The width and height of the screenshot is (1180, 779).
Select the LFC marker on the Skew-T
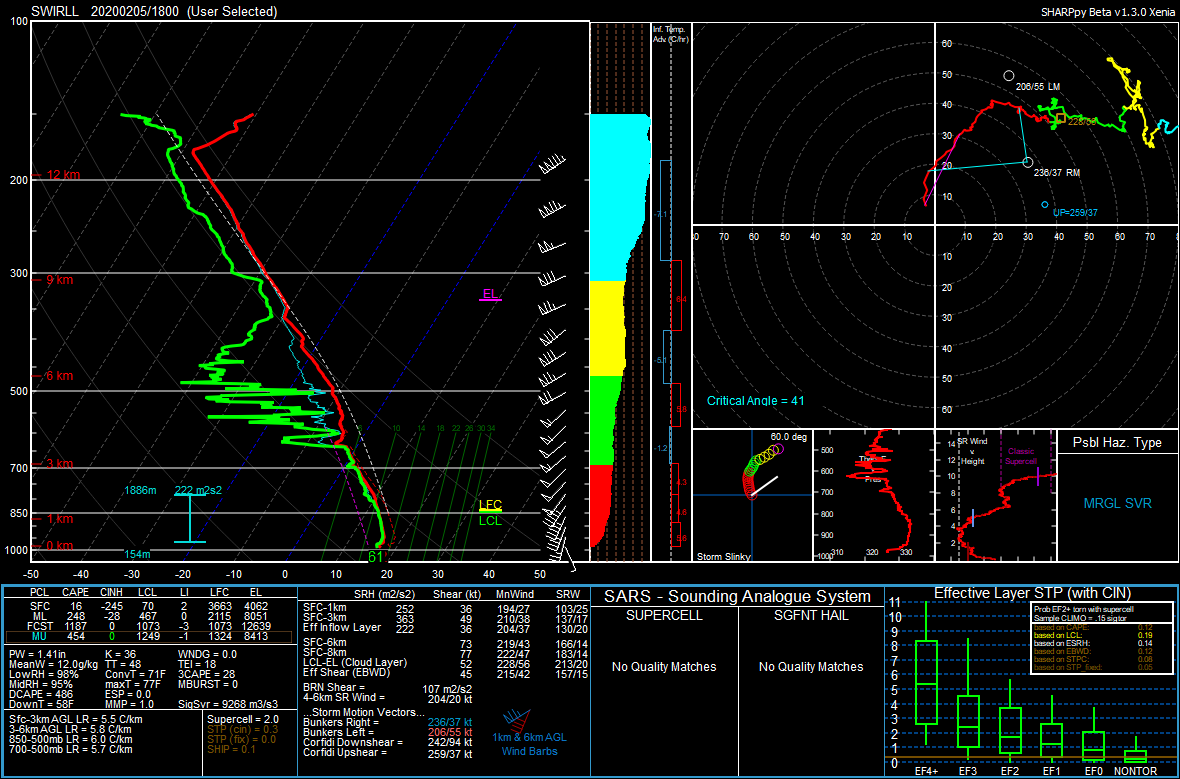[490, 505]
